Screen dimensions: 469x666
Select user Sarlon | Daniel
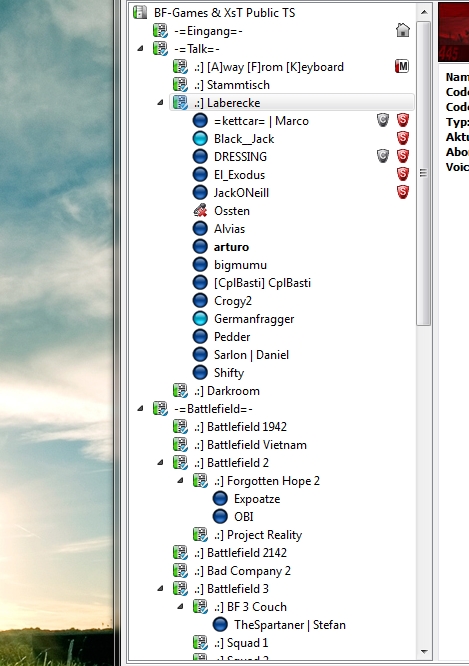pyautogui.click(x=251, y=355)
